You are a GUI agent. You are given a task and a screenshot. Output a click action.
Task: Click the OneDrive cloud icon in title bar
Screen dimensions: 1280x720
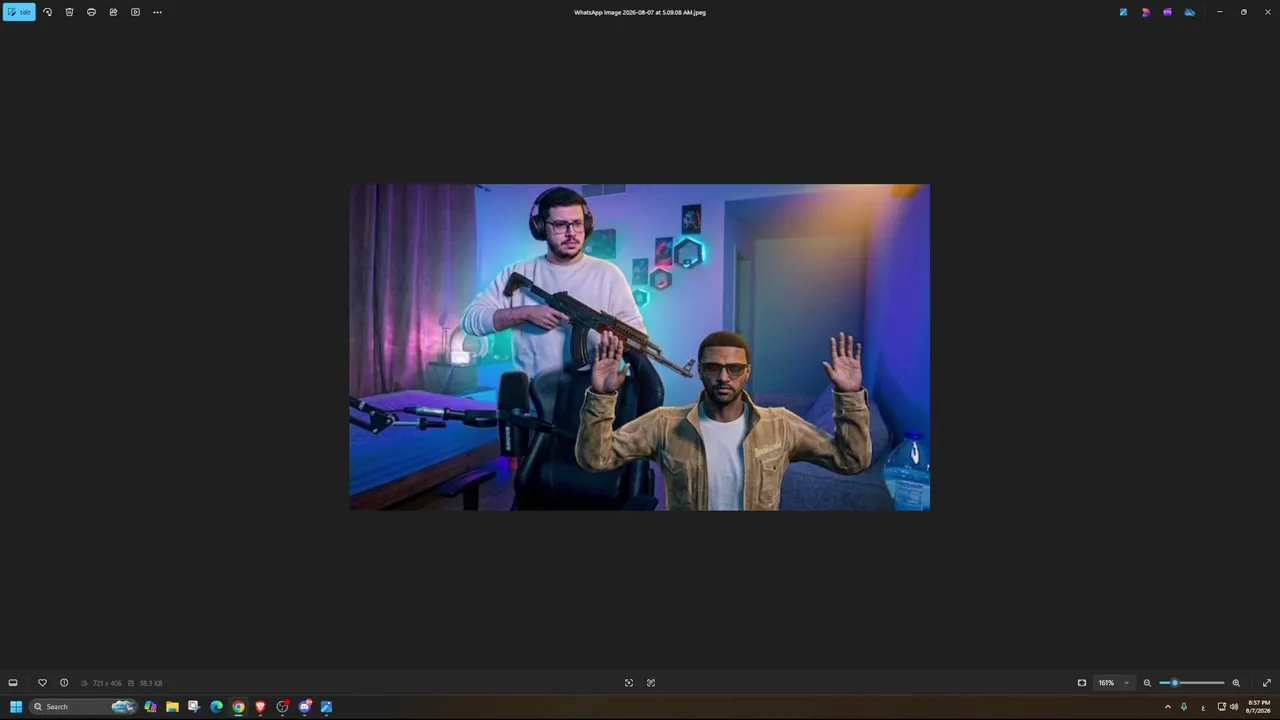[1189, 12]
